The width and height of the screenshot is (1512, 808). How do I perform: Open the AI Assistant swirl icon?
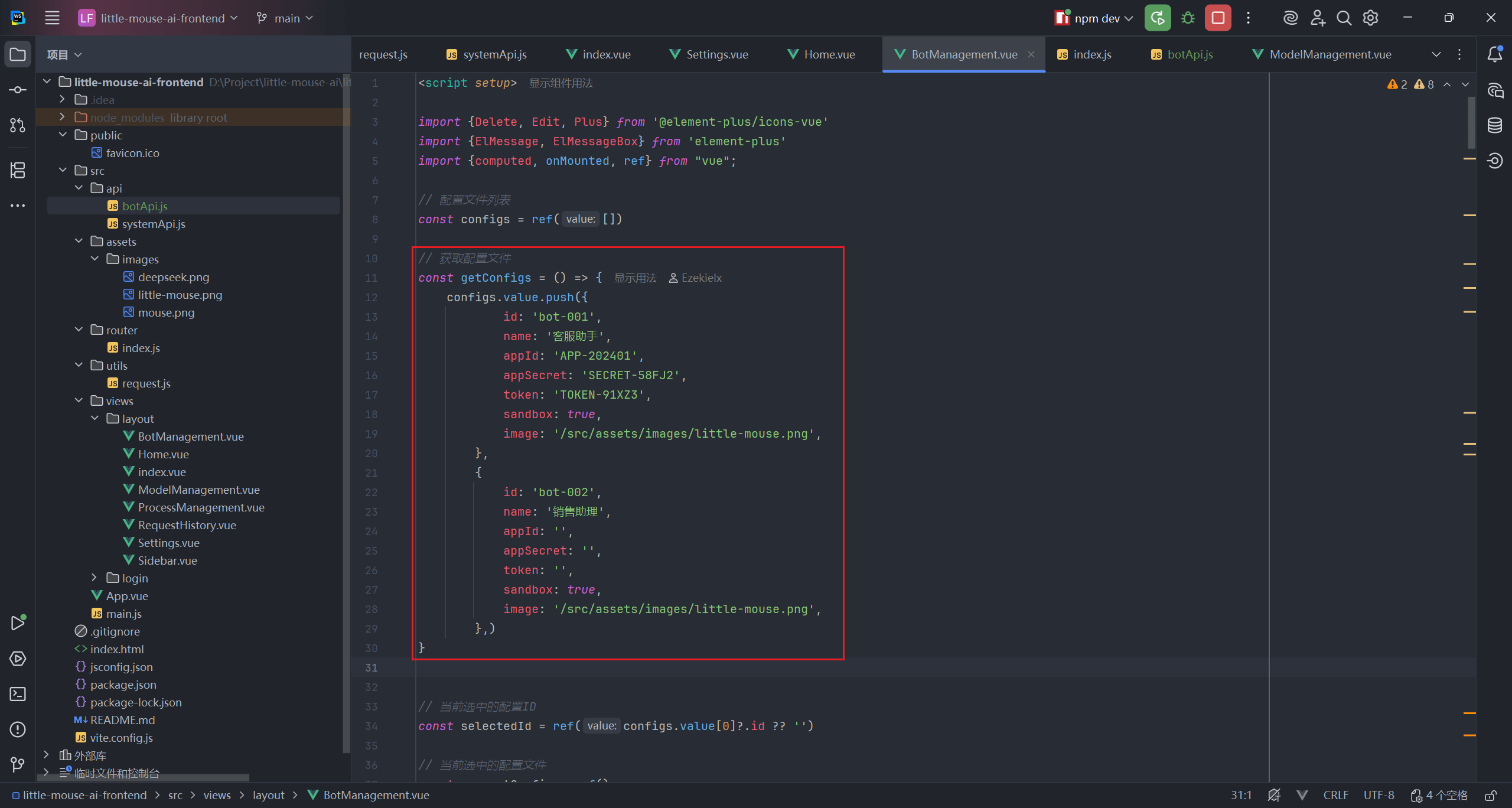(x=1290, y=18)
